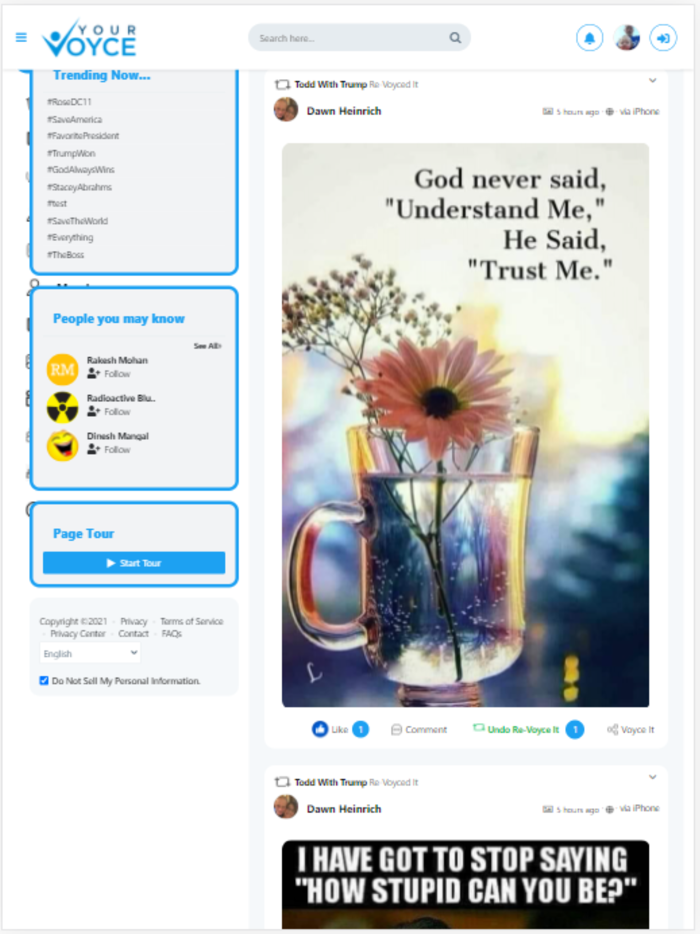
Task: Click the Comment icon under flower post
Action: 396,730
